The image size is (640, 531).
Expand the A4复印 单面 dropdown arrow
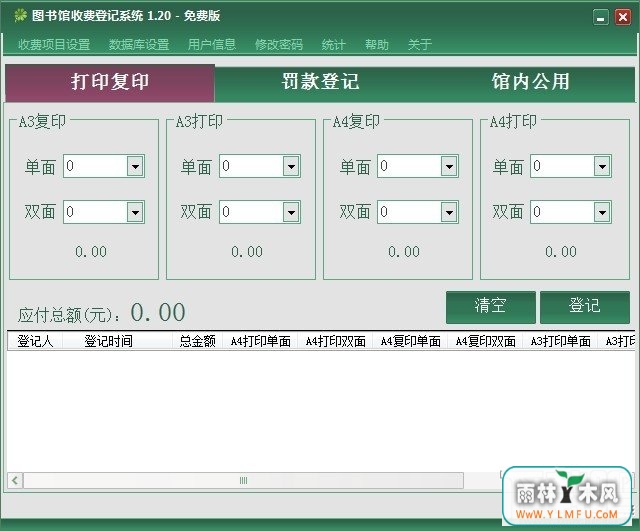pyautogui.click(x=449, y=166)
